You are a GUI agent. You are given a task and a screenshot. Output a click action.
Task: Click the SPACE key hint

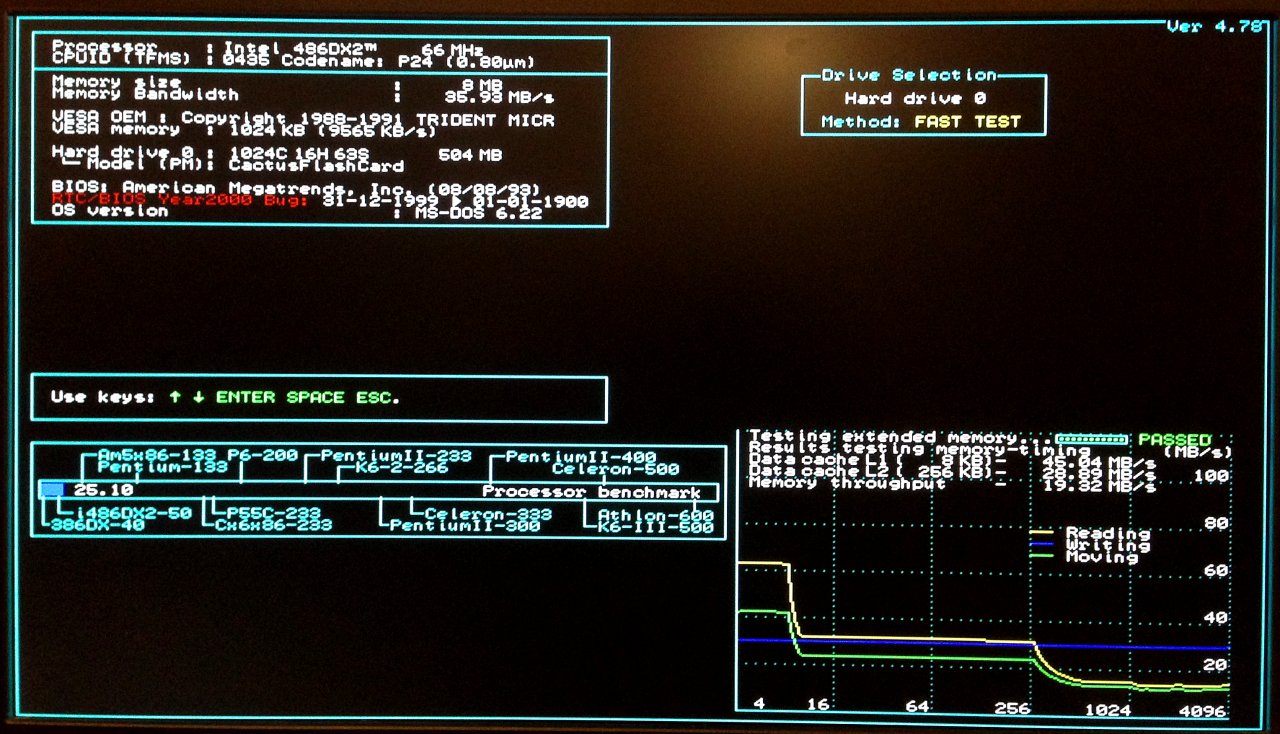(x=317, y=397)
